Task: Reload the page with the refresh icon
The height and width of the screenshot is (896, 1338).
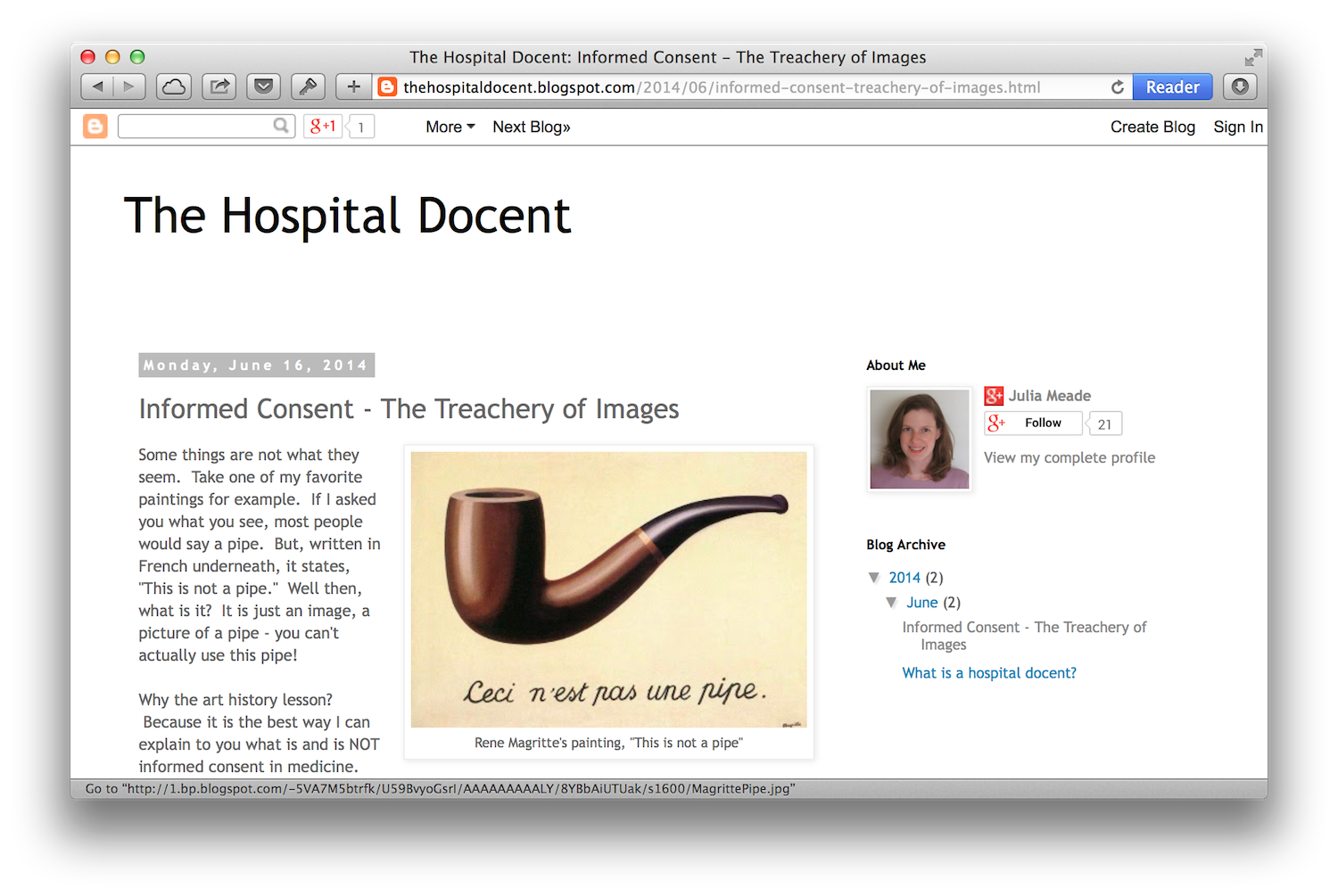Action: coord(1118,86)
